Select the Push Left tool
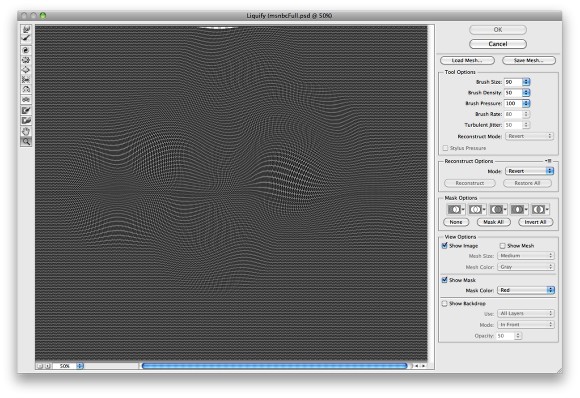The height and width of the screenshot is (398, 580). (x=26, y=80)
